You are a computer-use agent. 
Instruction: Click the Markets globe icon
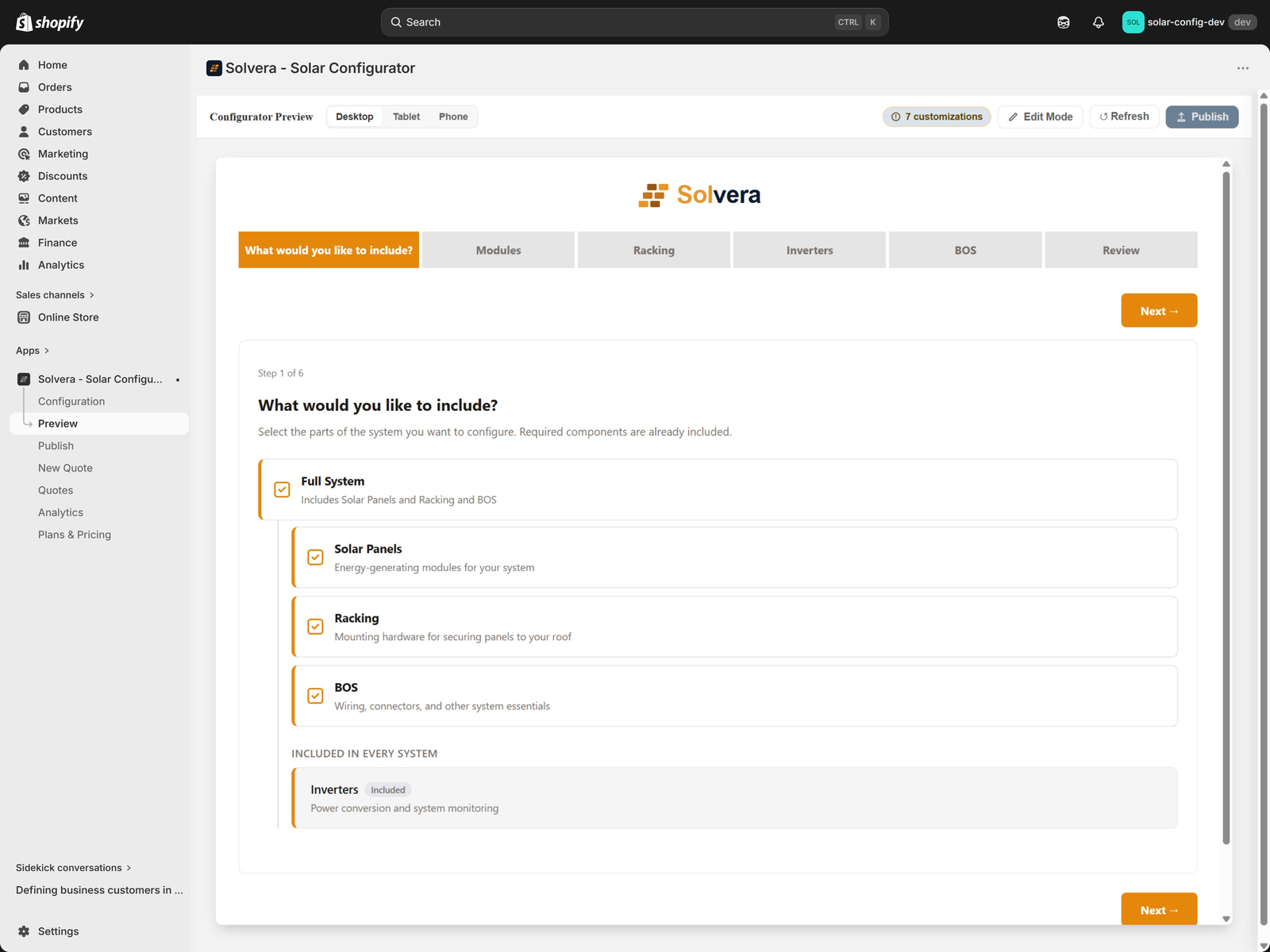(24, 221)
